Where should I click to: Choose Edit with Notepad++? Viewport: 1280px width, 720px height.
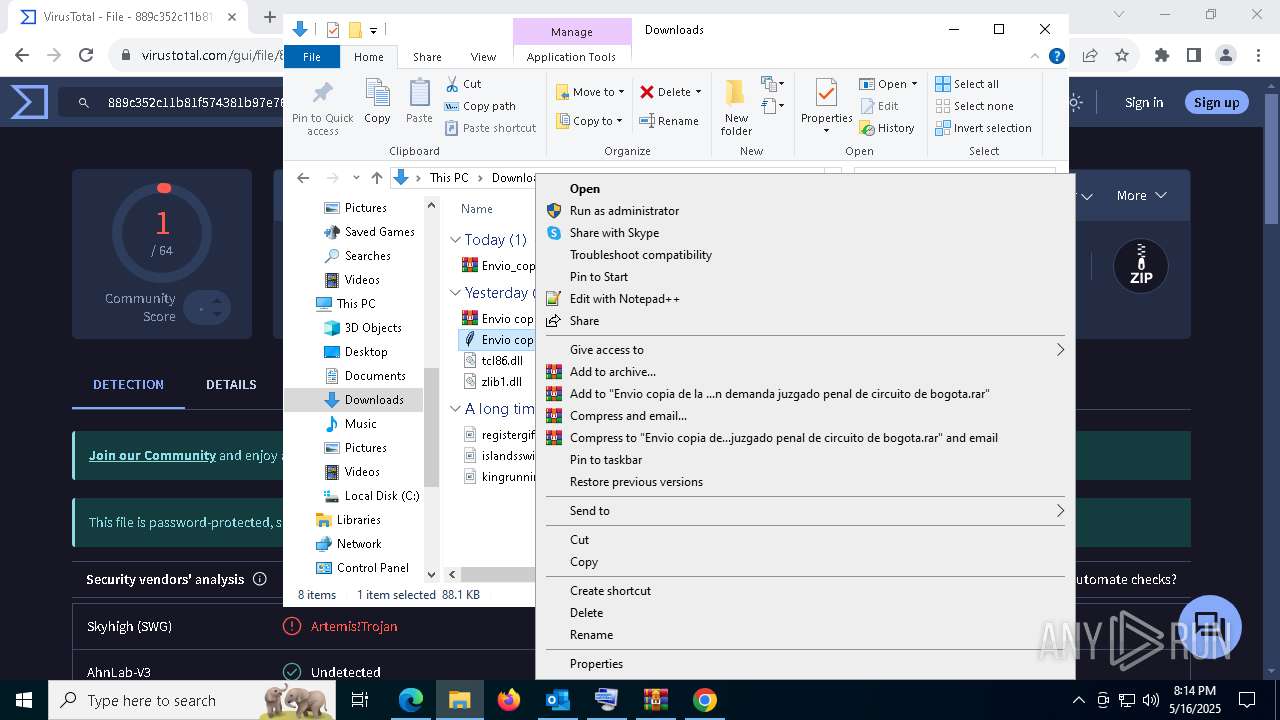804,299
